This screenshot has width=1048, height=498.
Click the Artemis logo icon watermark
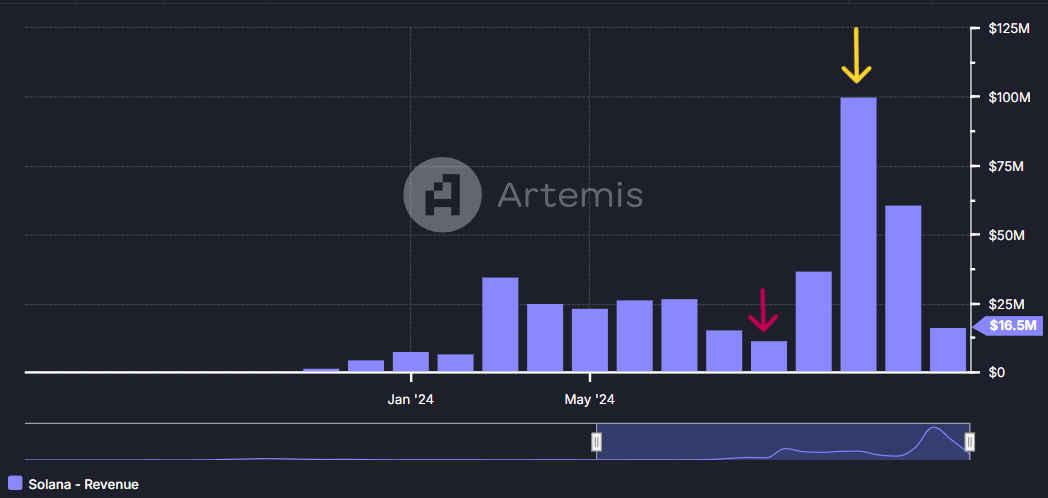coord(442,194)
